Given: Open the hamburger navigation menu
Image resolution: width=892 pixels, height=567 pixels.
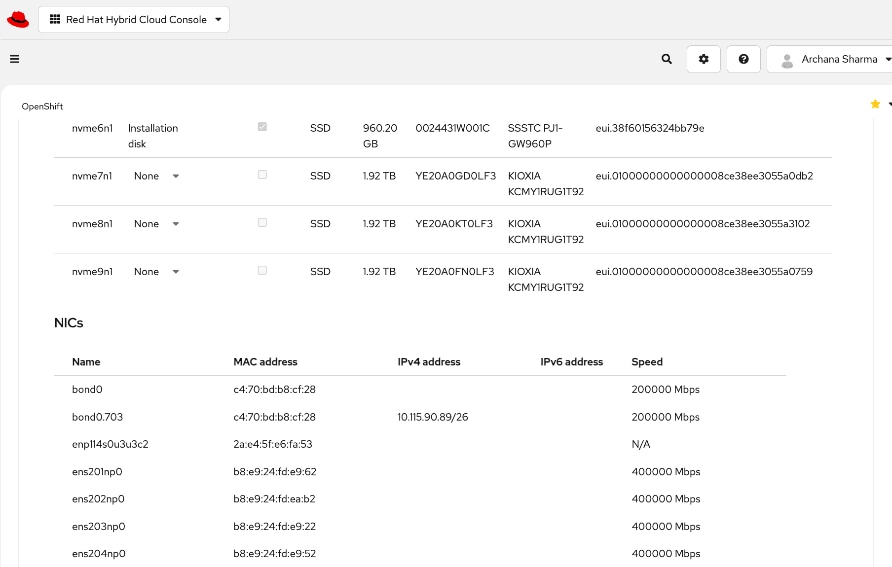Looking at the screenshot, I should pos(15,59).
